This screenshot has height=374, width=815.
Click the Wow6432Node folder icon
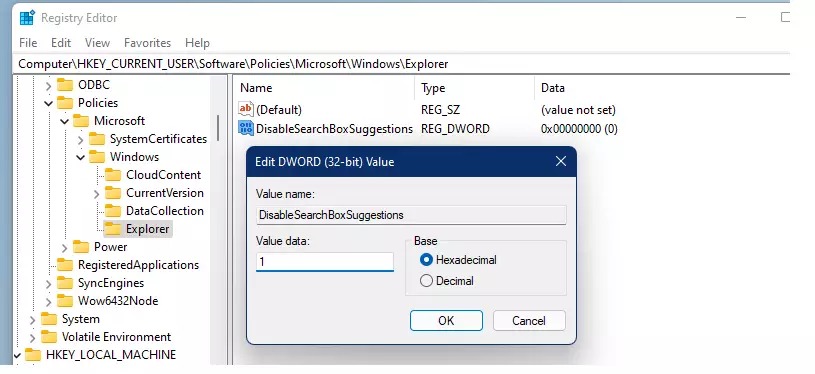65,300
